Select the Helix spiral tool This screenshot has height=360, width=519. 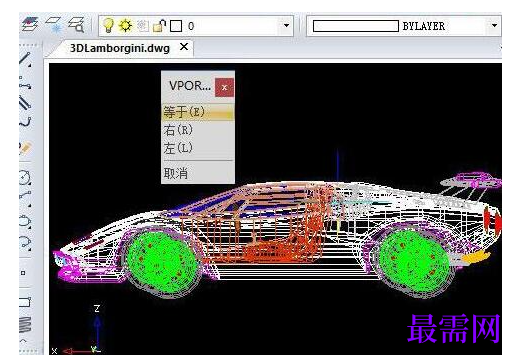coord(25,324)
